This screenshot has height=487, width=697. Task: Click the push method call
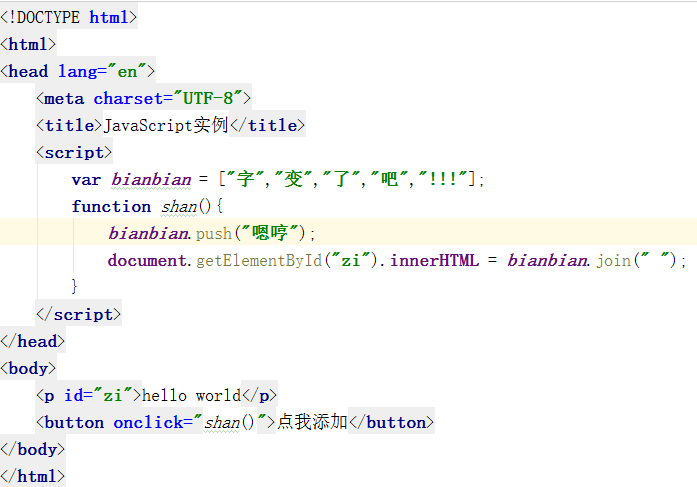pos(213,233)
